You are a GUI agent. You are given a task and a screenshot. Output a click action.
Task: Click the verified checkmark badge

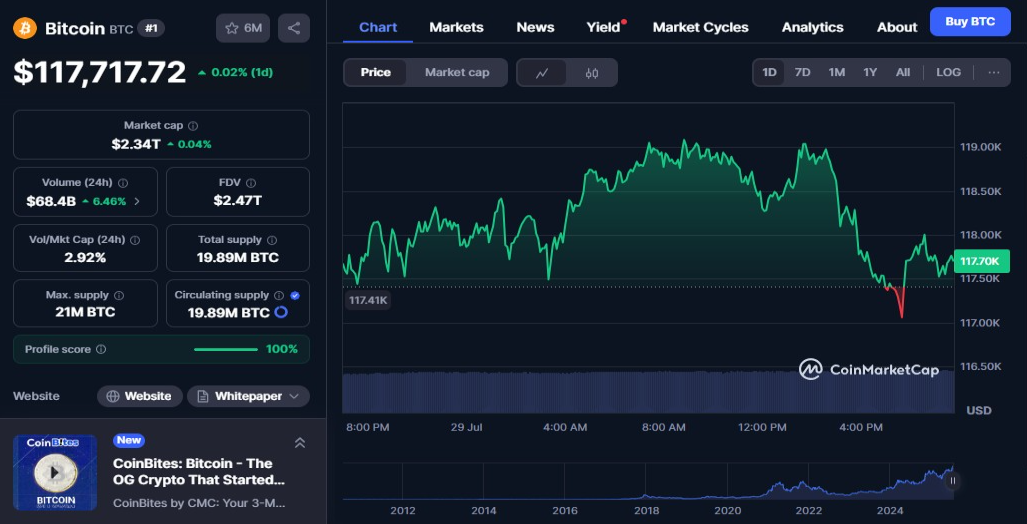295,296
